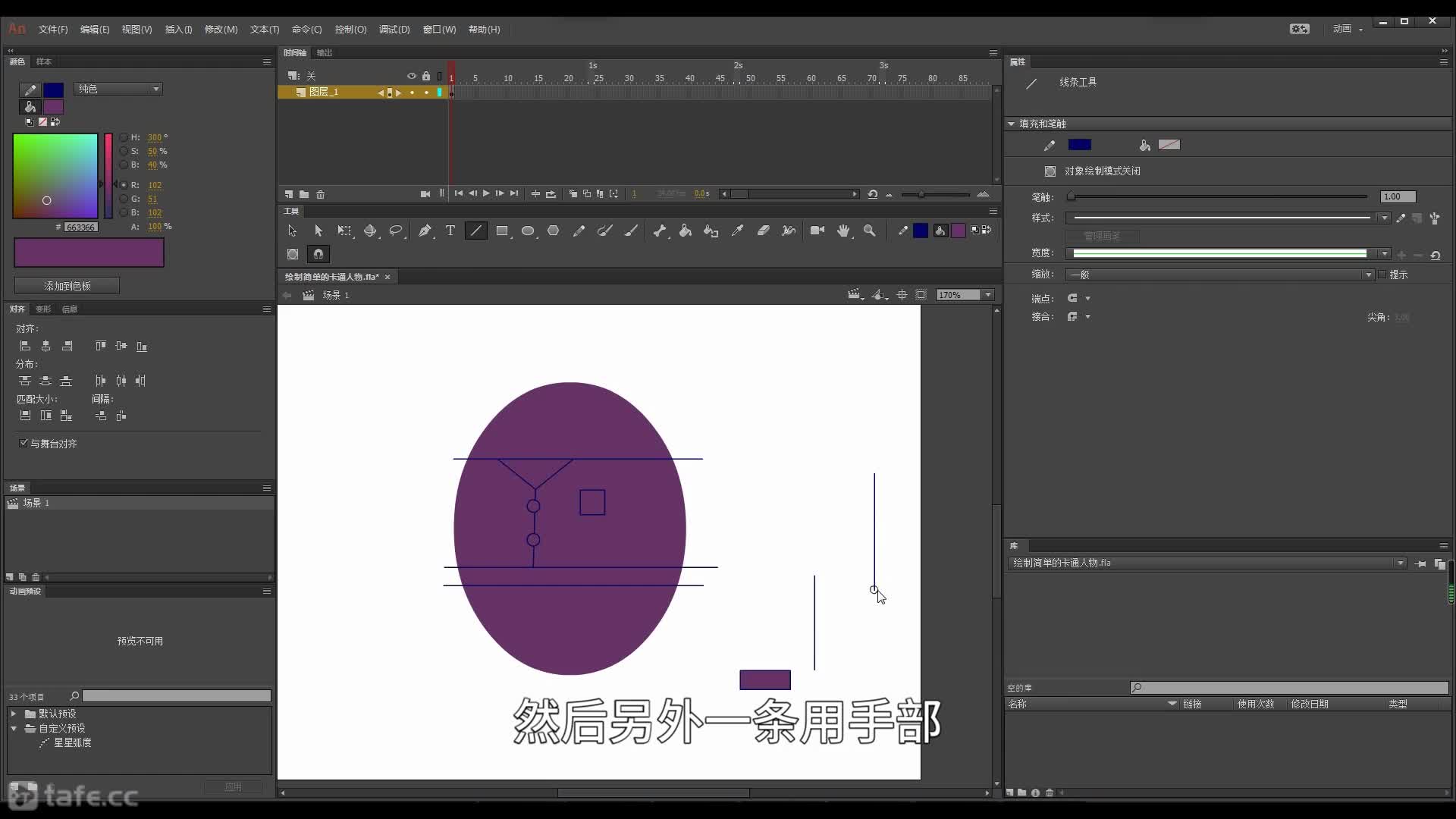Click the 笔触 stroke size slider
The width and height of the screenshot is (1456, 819).
(1219, 196)
